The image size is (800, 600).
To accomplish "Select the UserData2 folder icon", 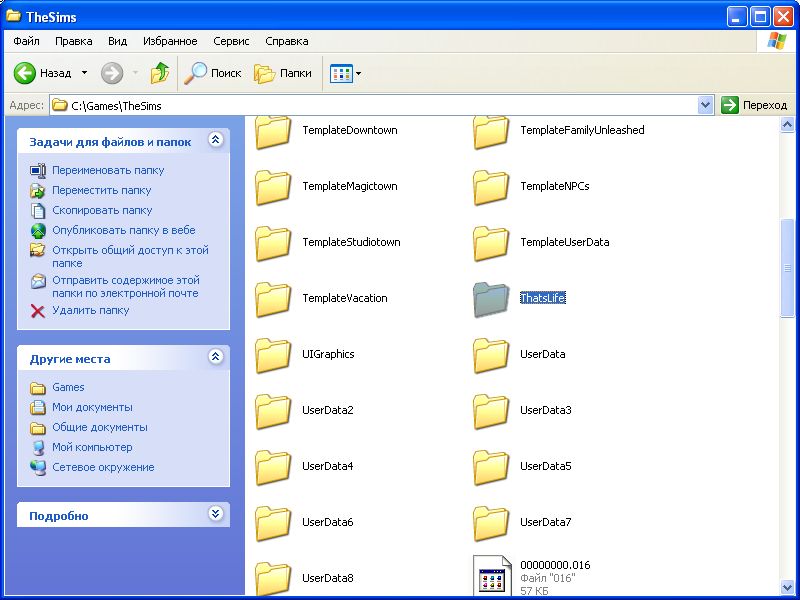I will click(273, 411).
